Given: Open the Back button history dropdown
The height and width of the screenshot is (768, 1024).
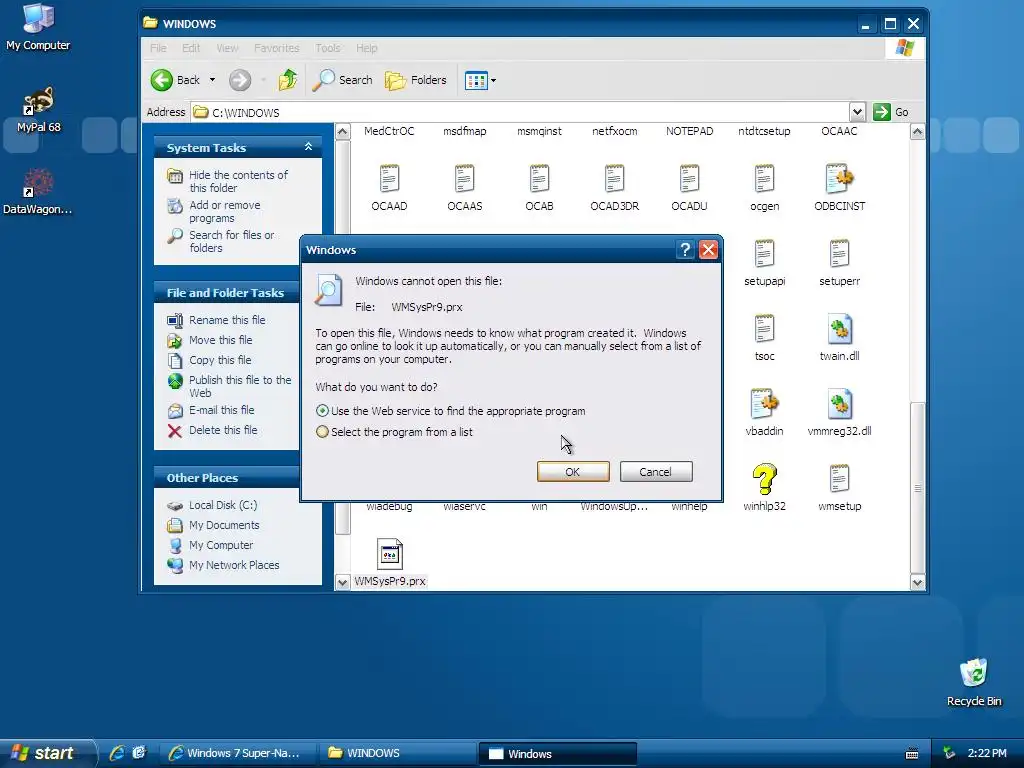Looking at the screenshot, I should (x=212, y=80).
